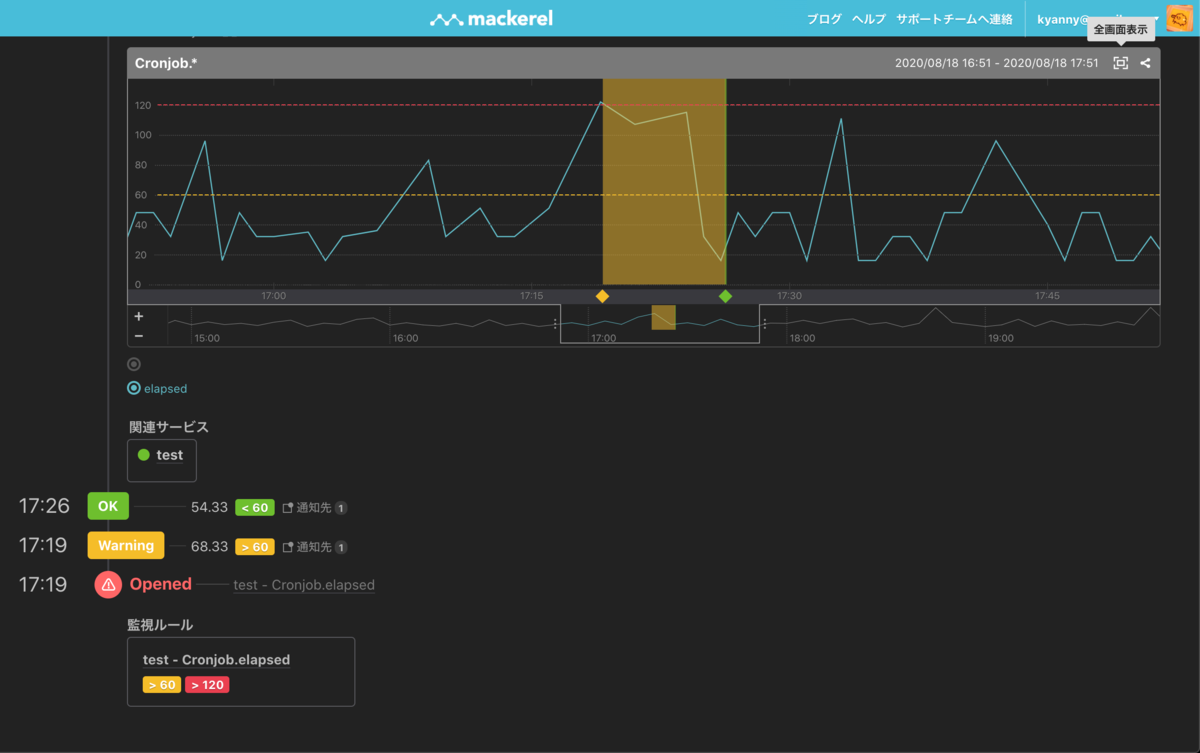Open the ヘルプ menu item

coord(869,19)
